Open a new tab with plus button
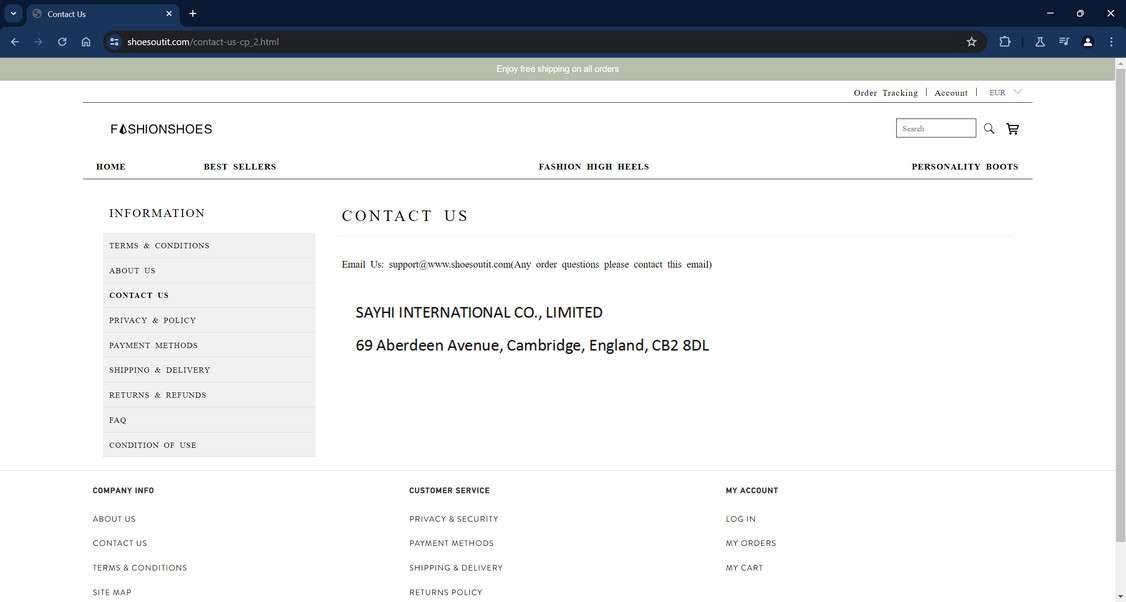The height and width of the screenshot is (602, 1126). pyautogui.click(x=192, y=14)
